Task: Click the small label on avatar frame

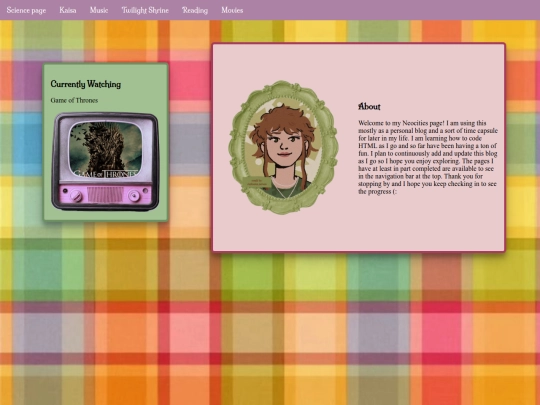Action: click(x=257, y=183)
